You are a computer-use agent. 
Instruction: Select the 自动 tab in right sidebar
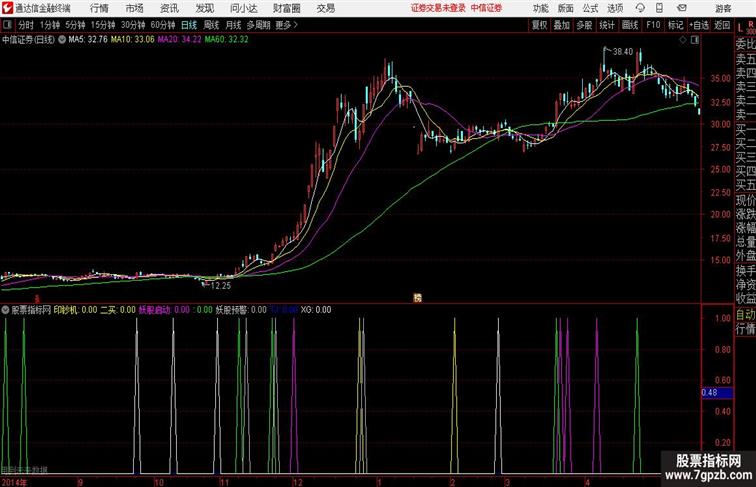pyautogui.click(x=745, y=314)
